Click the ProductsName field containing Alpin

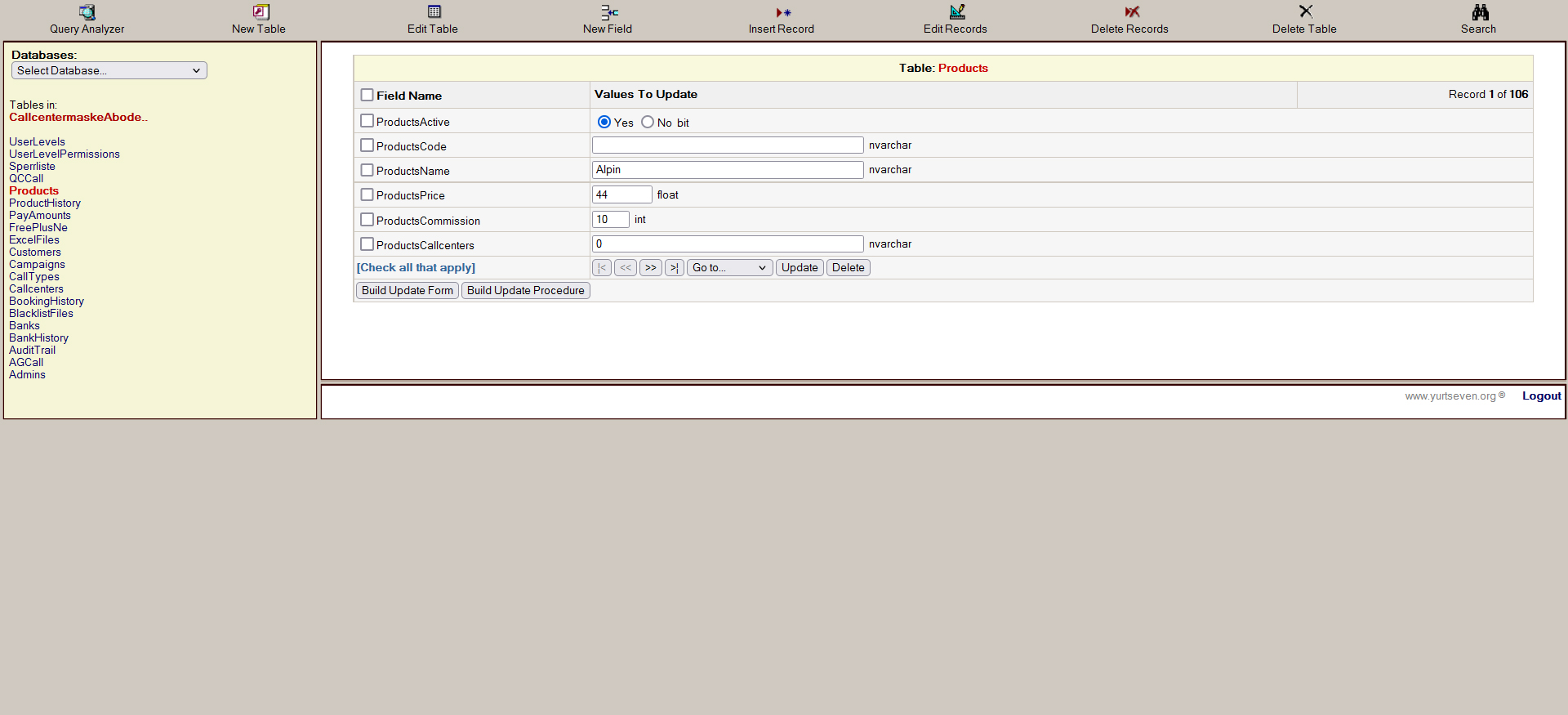[728, 169]
